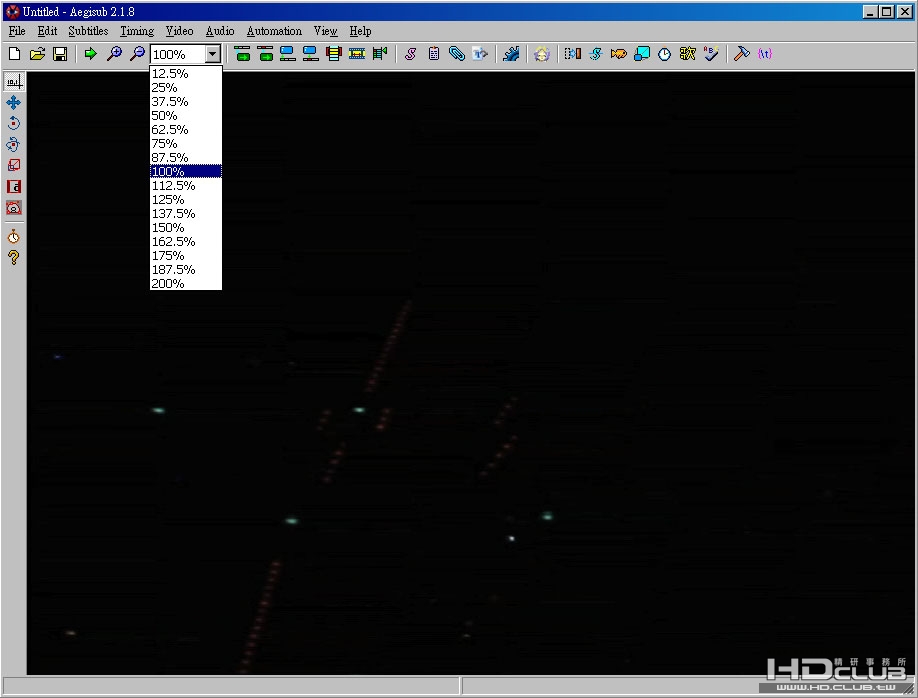Cycle override tag hiding mode
Viewport: 918px width, 698px height.
coord(765,54)
